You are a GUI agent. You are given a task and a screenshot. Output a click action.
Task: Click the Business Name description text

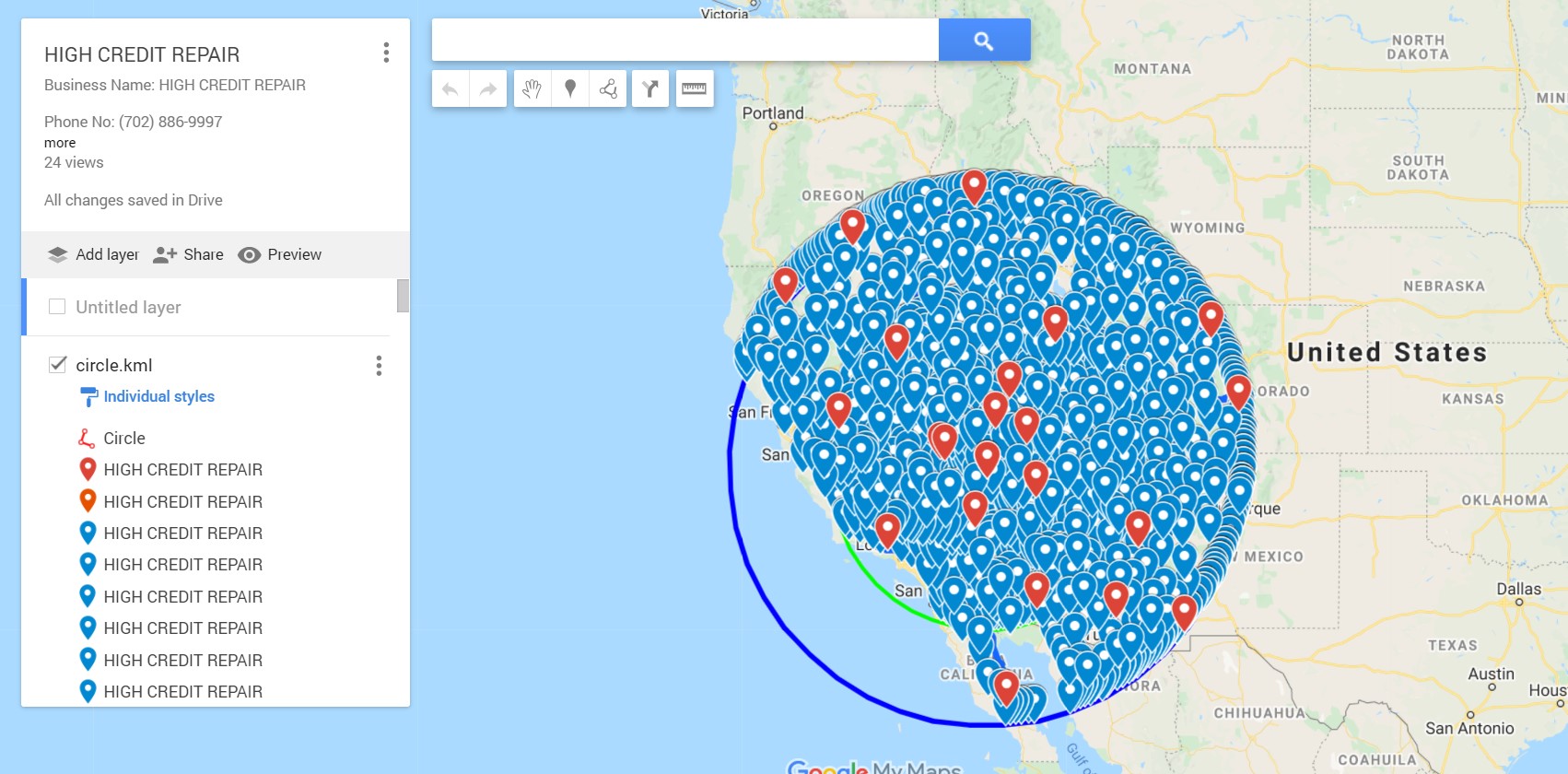tap(175, 85)
